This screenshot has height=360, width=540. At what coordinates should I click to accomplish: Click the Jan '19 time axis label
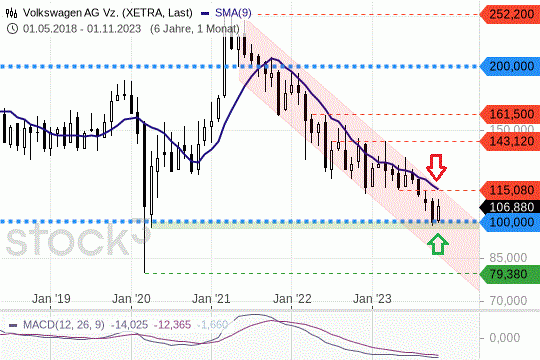pyautogui.click(x=51, y=299)
